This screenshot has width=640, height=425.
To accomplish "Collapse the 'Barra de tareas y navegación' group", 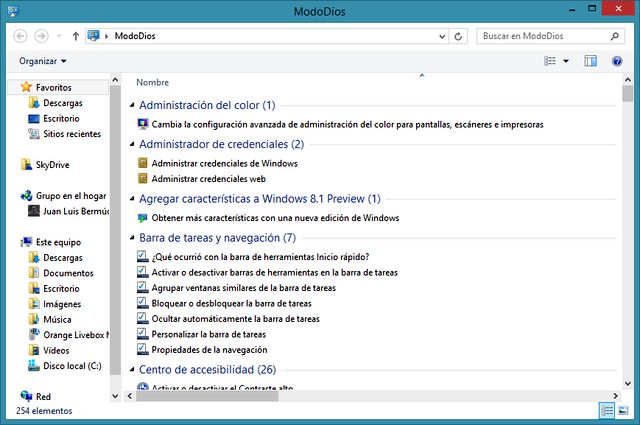I will pyautogui.click(x=133, y=238).
